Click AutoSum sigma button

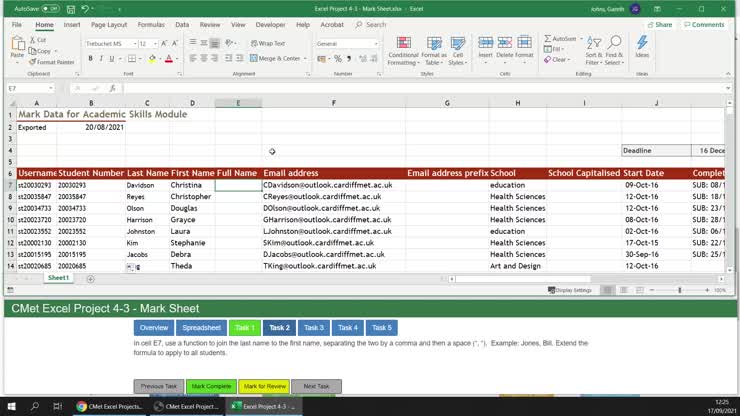(560, 39)
